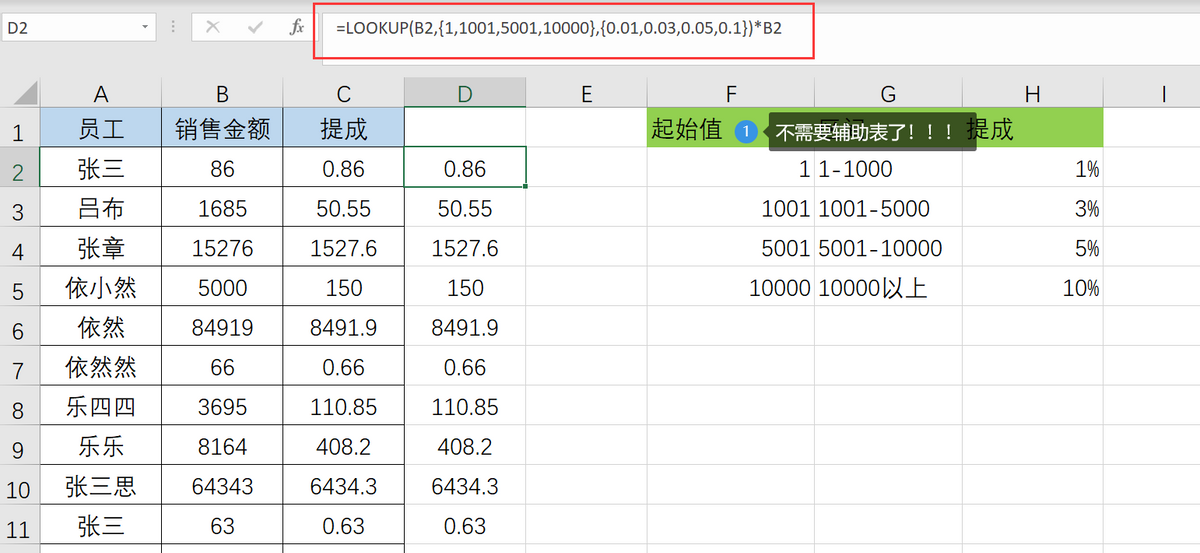
Task: Select column F header
Action: click(x=731, y=94)
